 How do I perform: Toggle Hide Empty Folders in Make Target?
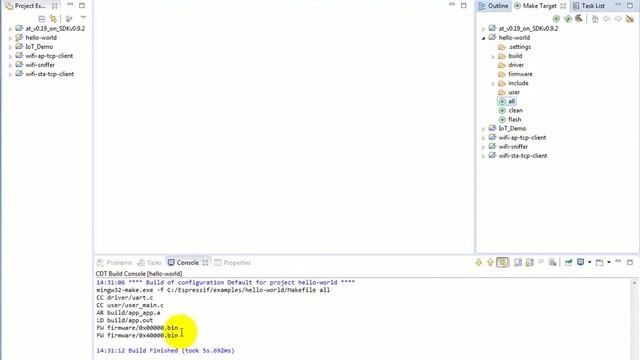click(630, 19)
